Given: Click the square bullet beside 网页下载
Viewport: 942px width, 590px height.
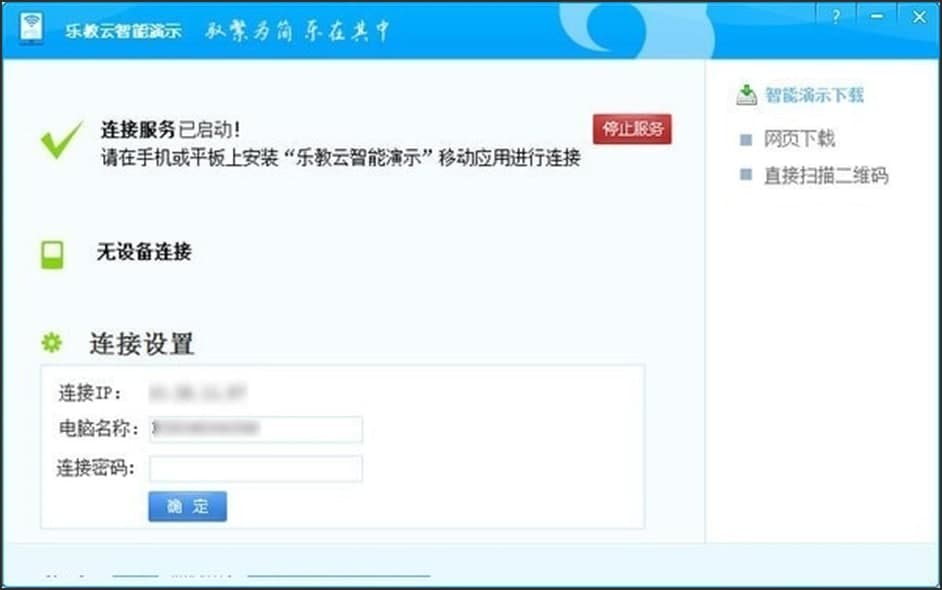Looking at the screenshot, I should 746,139.
